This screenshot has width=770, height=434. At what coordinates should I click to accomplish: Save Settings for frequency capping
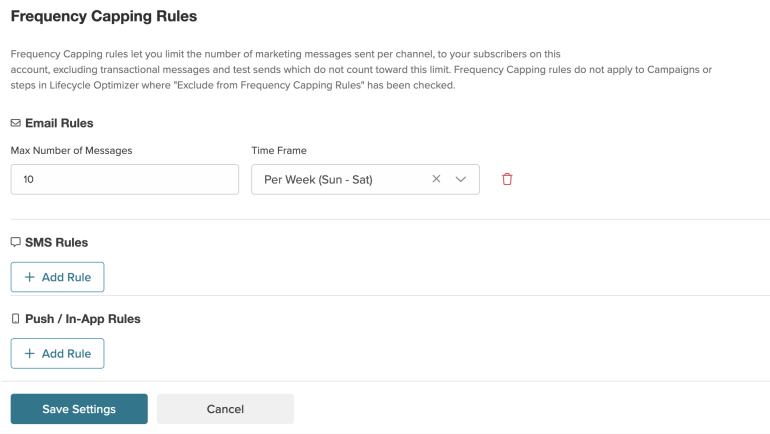pyautogui.click(x=79, y=409)
